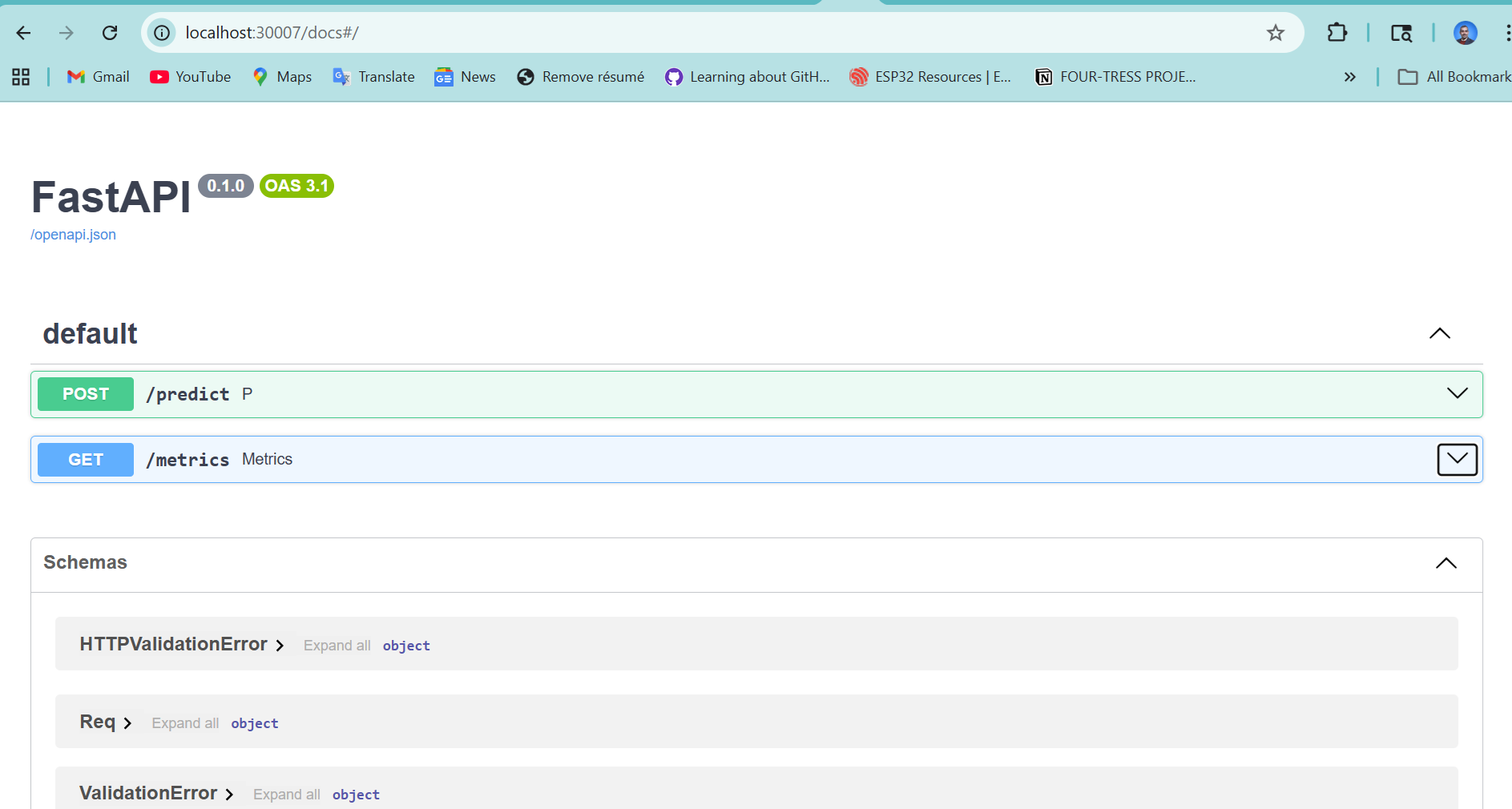The image size is (1512, 809).
Task: View site information icon in address bar
Action: click(163, 33)
